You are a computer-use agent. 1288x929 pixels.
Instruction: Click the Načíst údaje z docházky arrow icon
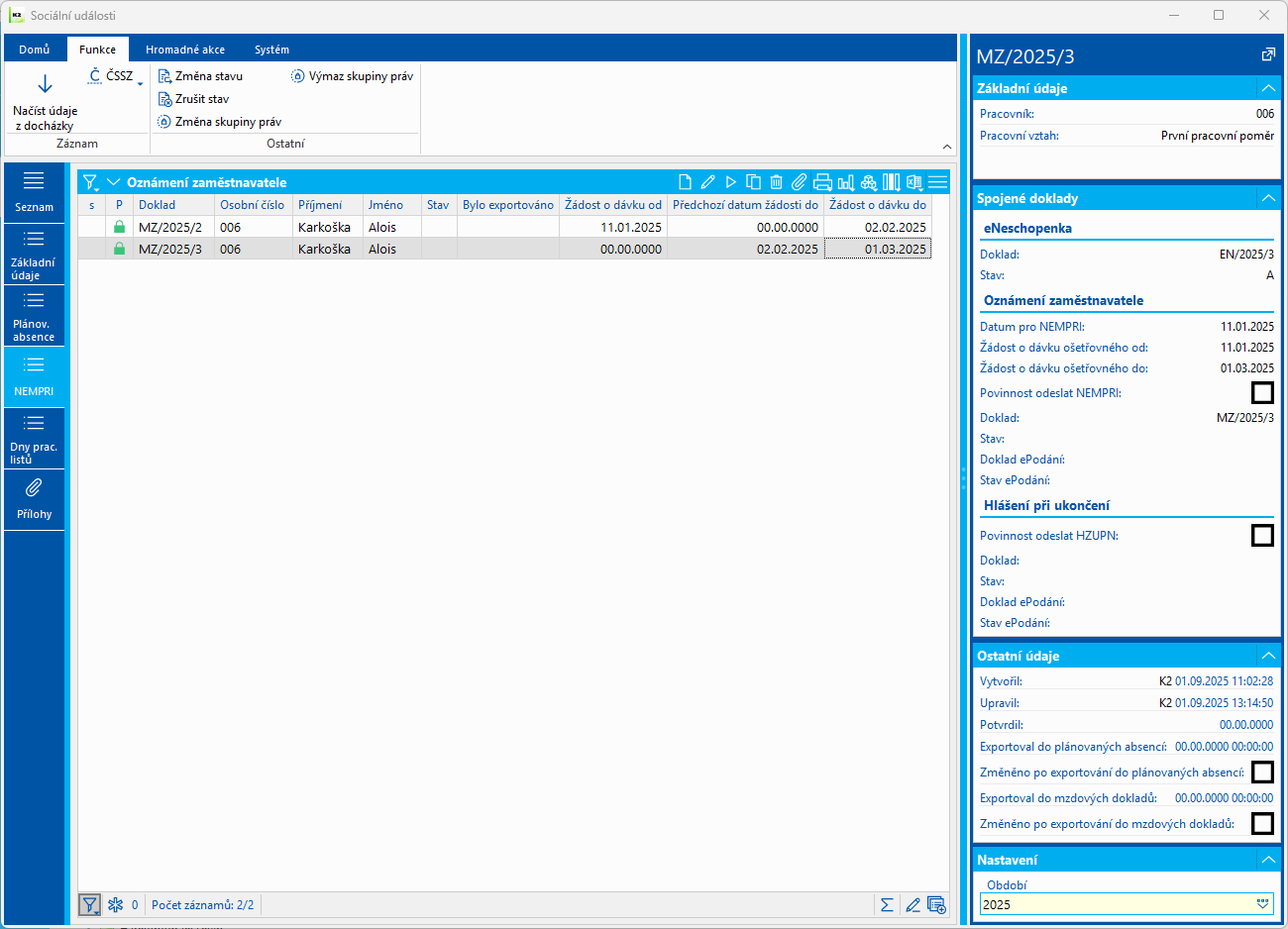(x=45, y=84)
